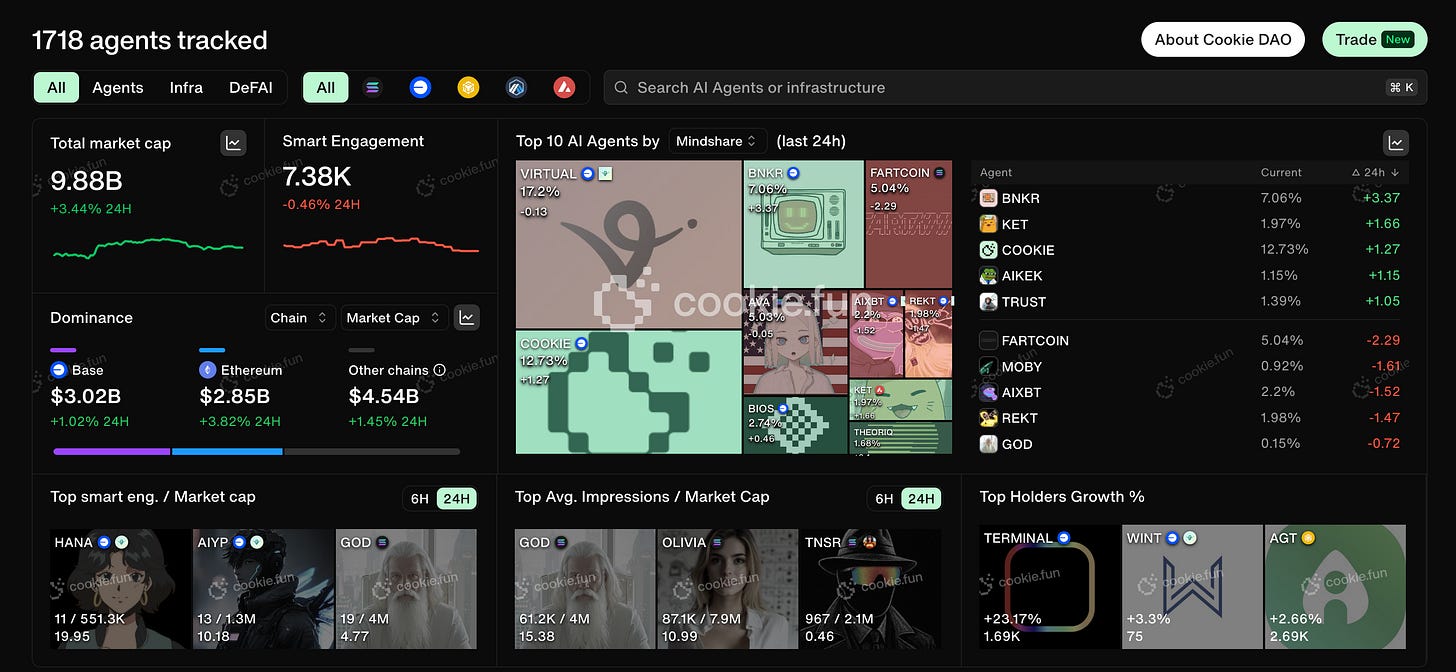This screenshot has height=672, width=1456.
Task: Switch to the Agents tab
Action: [x=118, y=88]
